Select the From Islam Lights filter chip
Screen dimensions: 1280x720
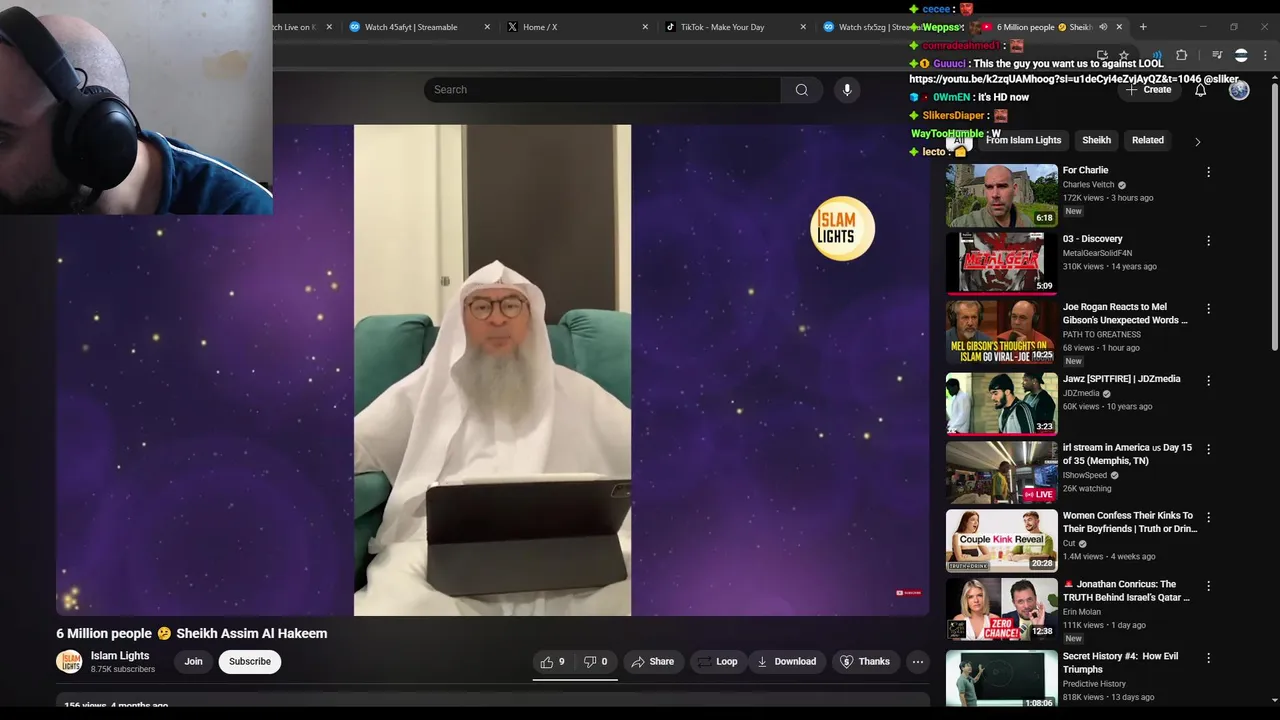1023,140
